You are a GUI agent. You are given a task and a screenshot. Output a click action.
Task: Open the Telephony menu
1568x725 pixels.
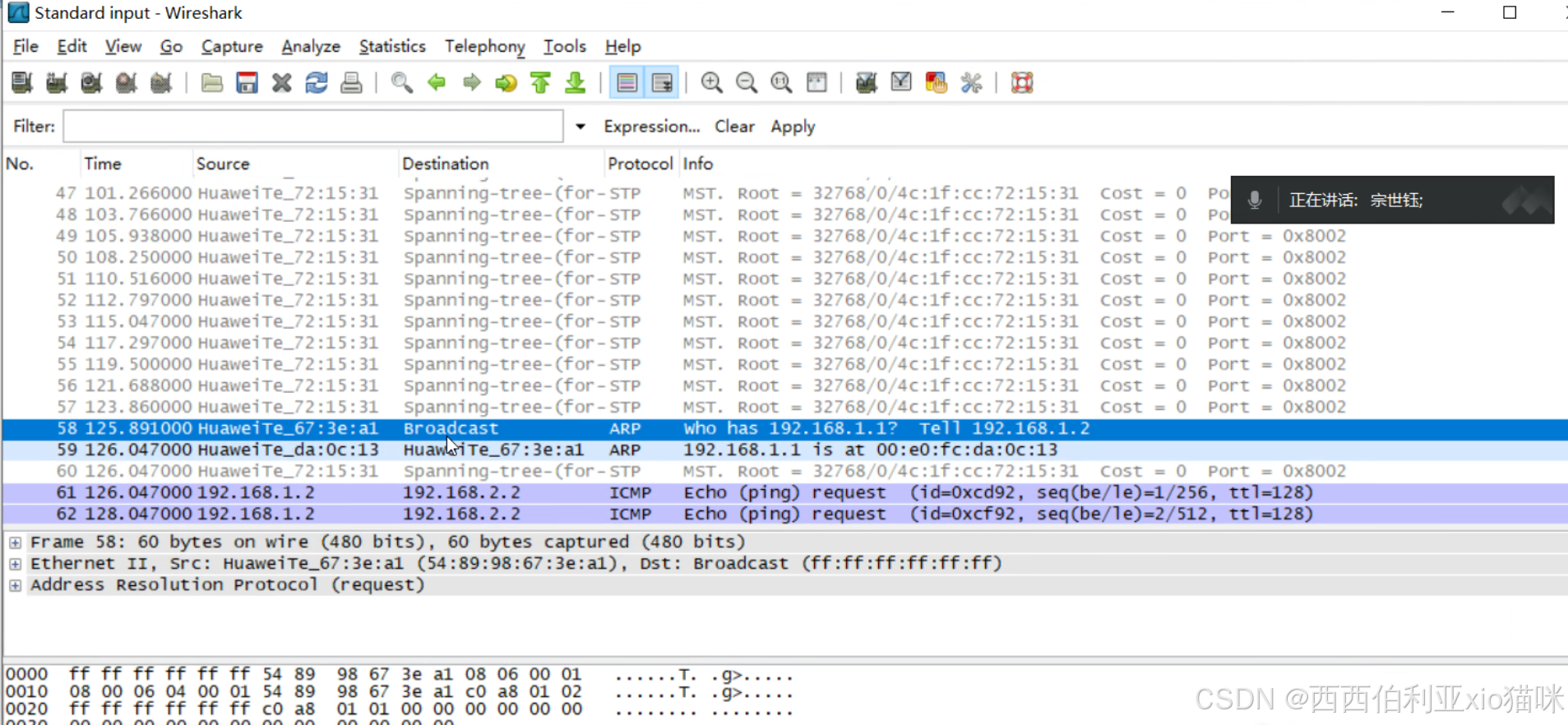click(x=485, y=46)
